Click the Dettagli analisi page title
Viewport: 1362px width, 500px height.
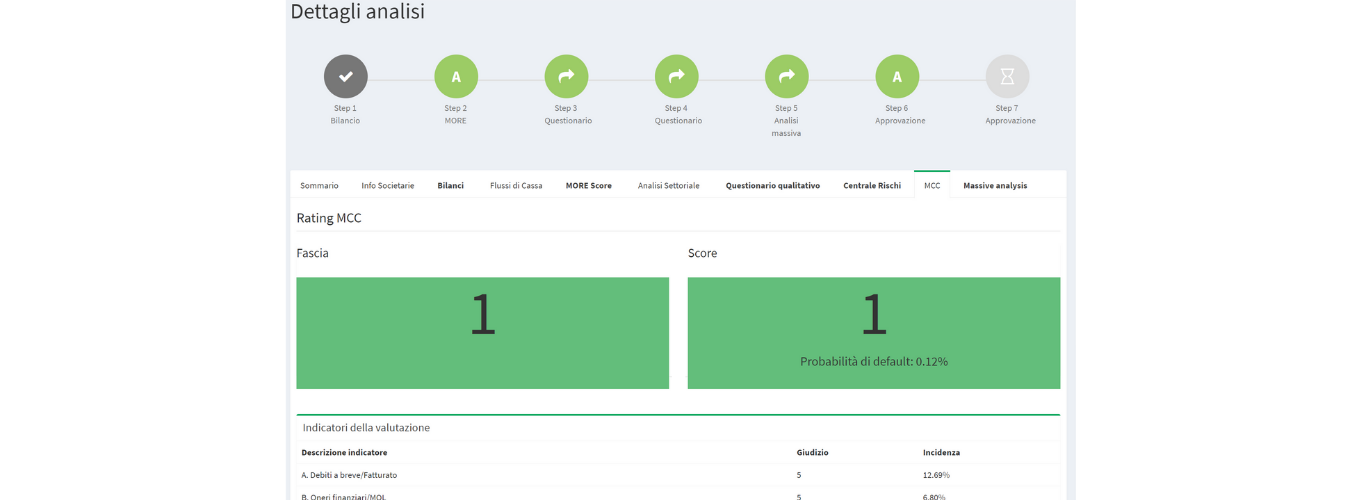357,12
